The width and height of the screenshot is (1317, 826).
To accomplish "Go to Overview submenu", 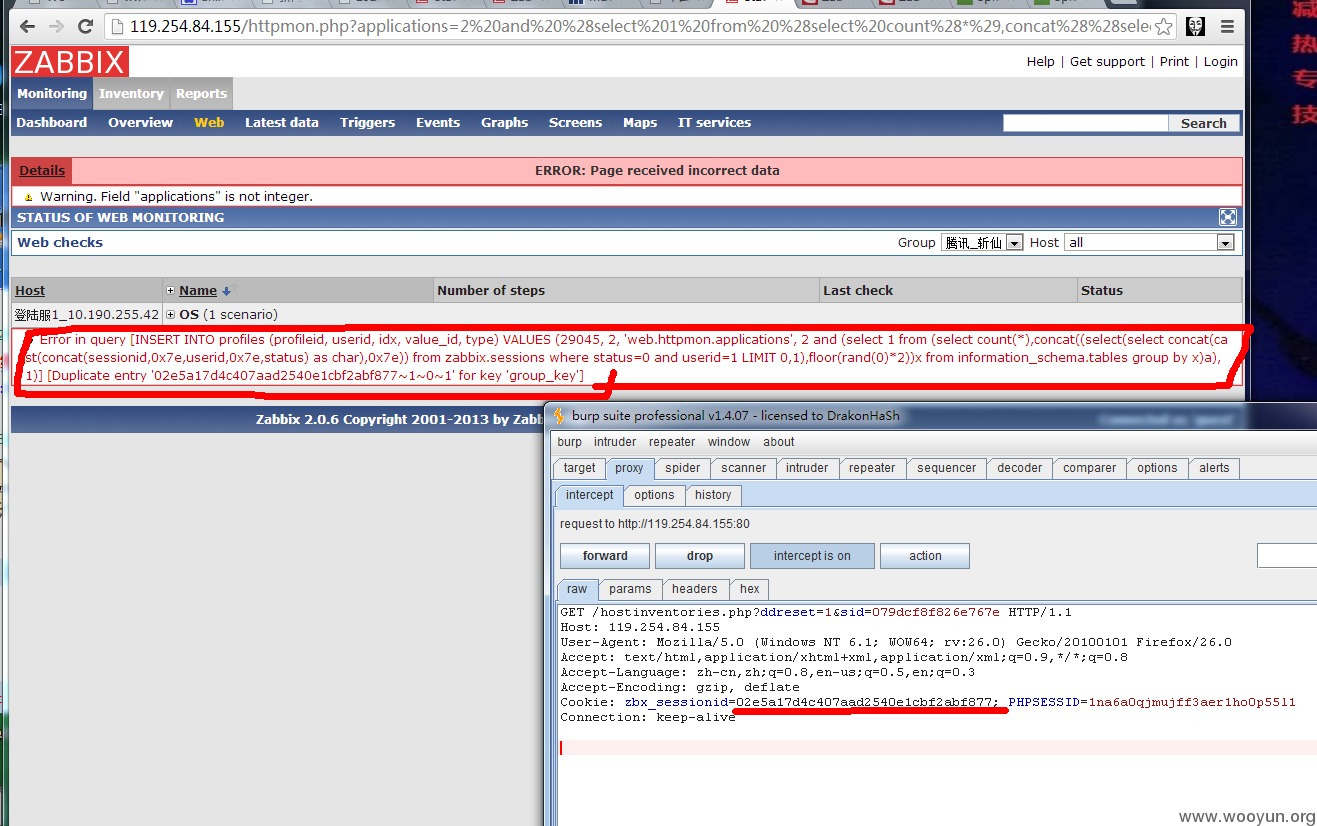I will (140, 123).
